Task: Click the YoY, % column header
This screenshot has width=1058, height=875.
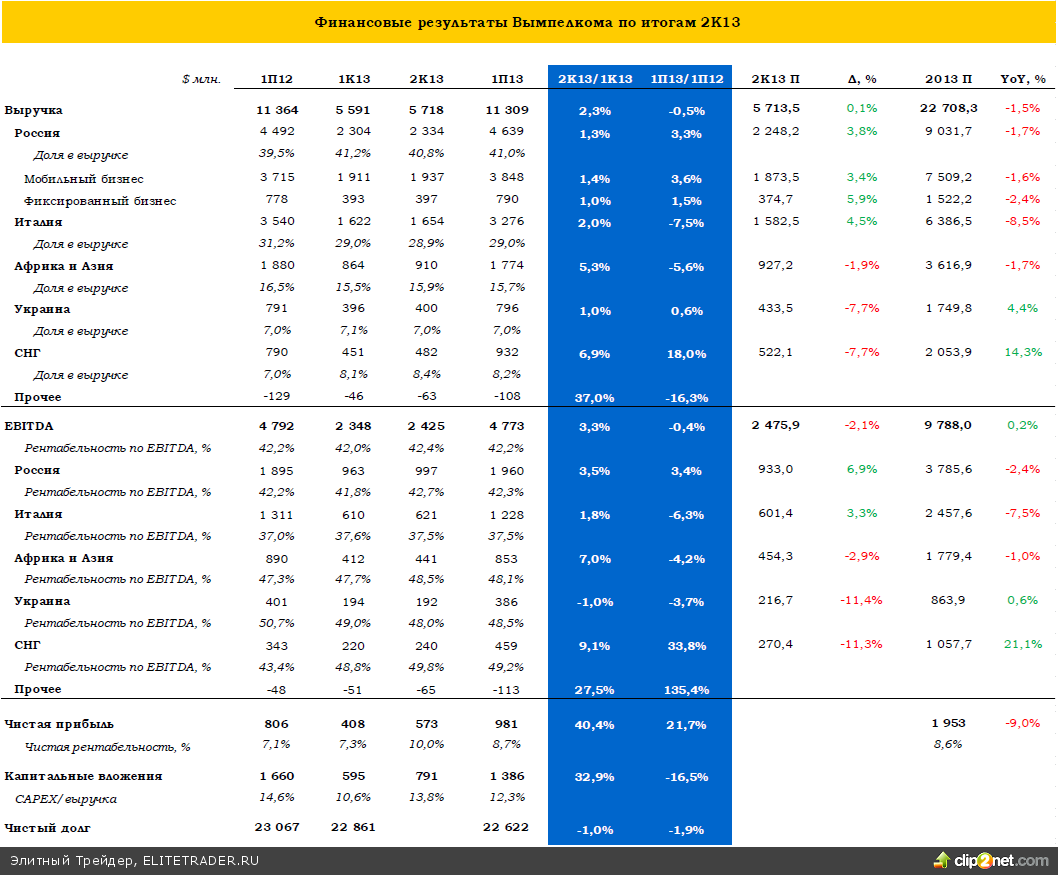Action: (1022, 78)
